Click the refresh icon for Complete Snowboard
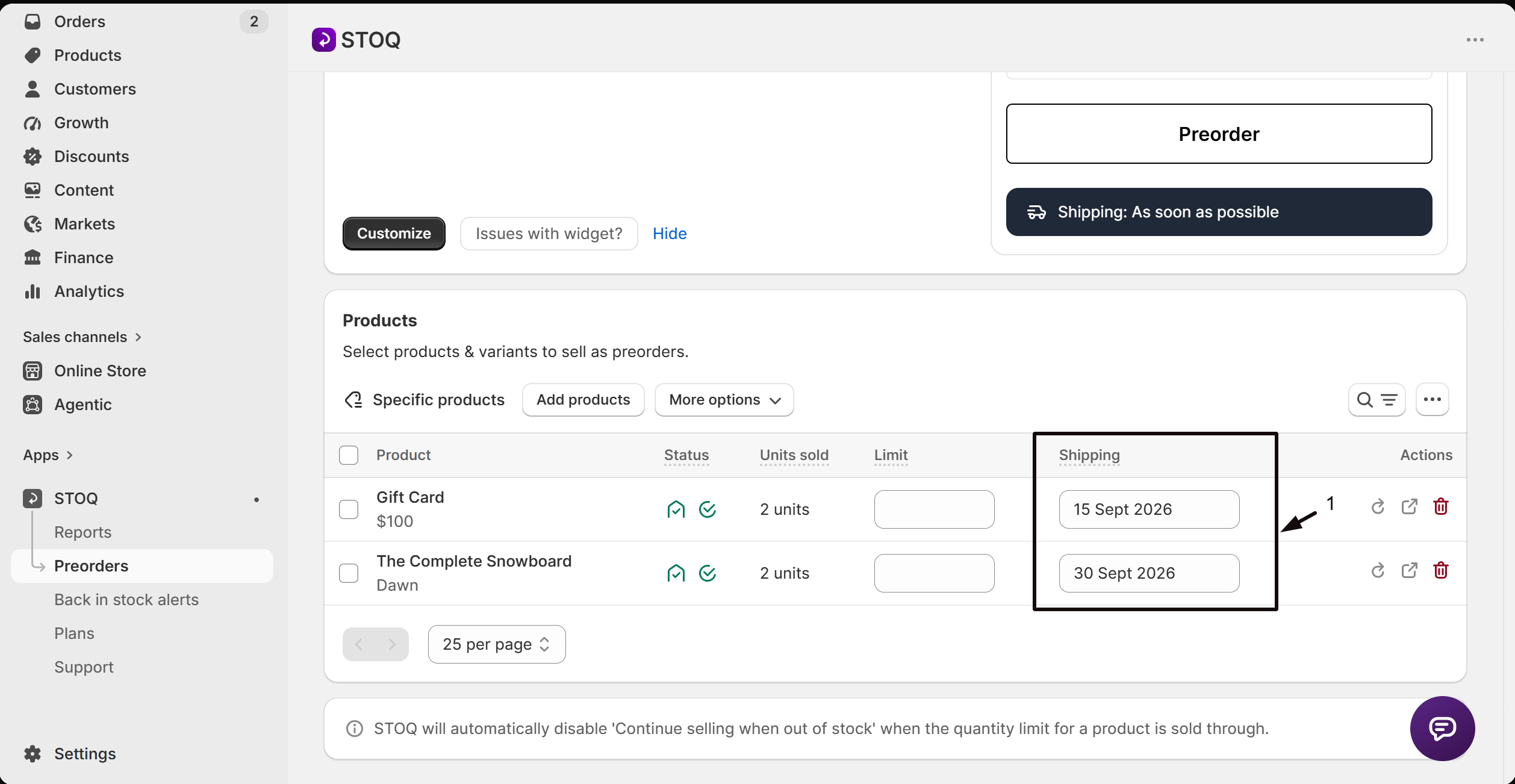 point(1378,571)
